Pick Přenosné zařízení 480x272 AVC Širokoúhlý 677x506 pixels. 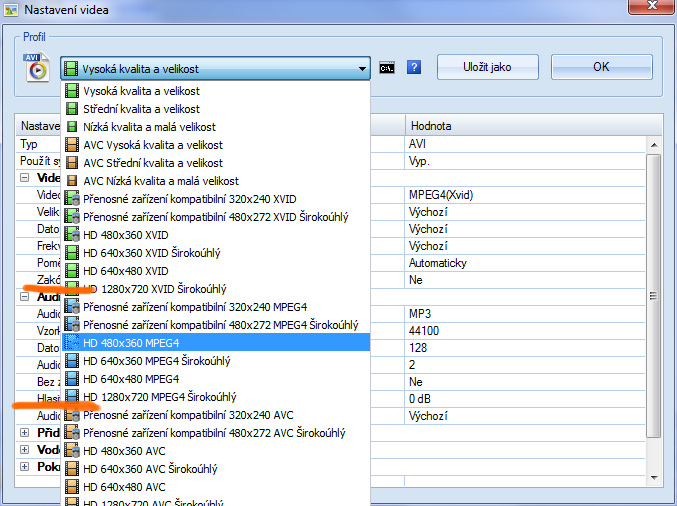216,433
